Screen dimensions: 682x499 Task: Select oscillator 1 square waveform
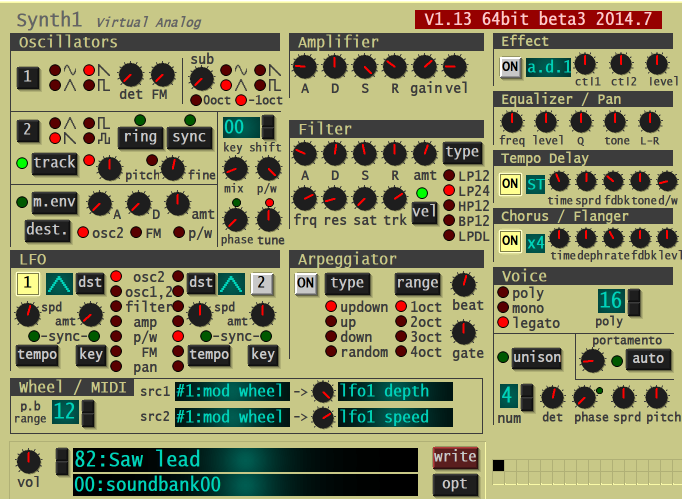89,85
